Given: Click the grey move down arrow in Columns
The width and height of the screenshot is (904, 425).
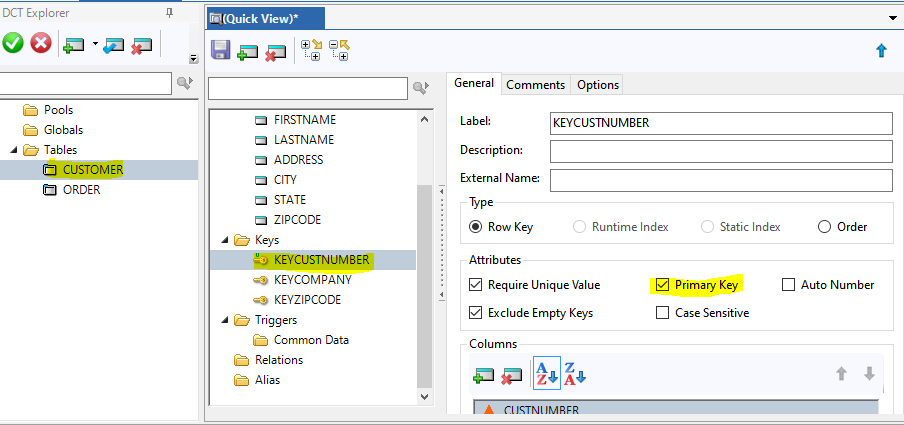Looking at the screenshot, I should (x=869, y=374).
